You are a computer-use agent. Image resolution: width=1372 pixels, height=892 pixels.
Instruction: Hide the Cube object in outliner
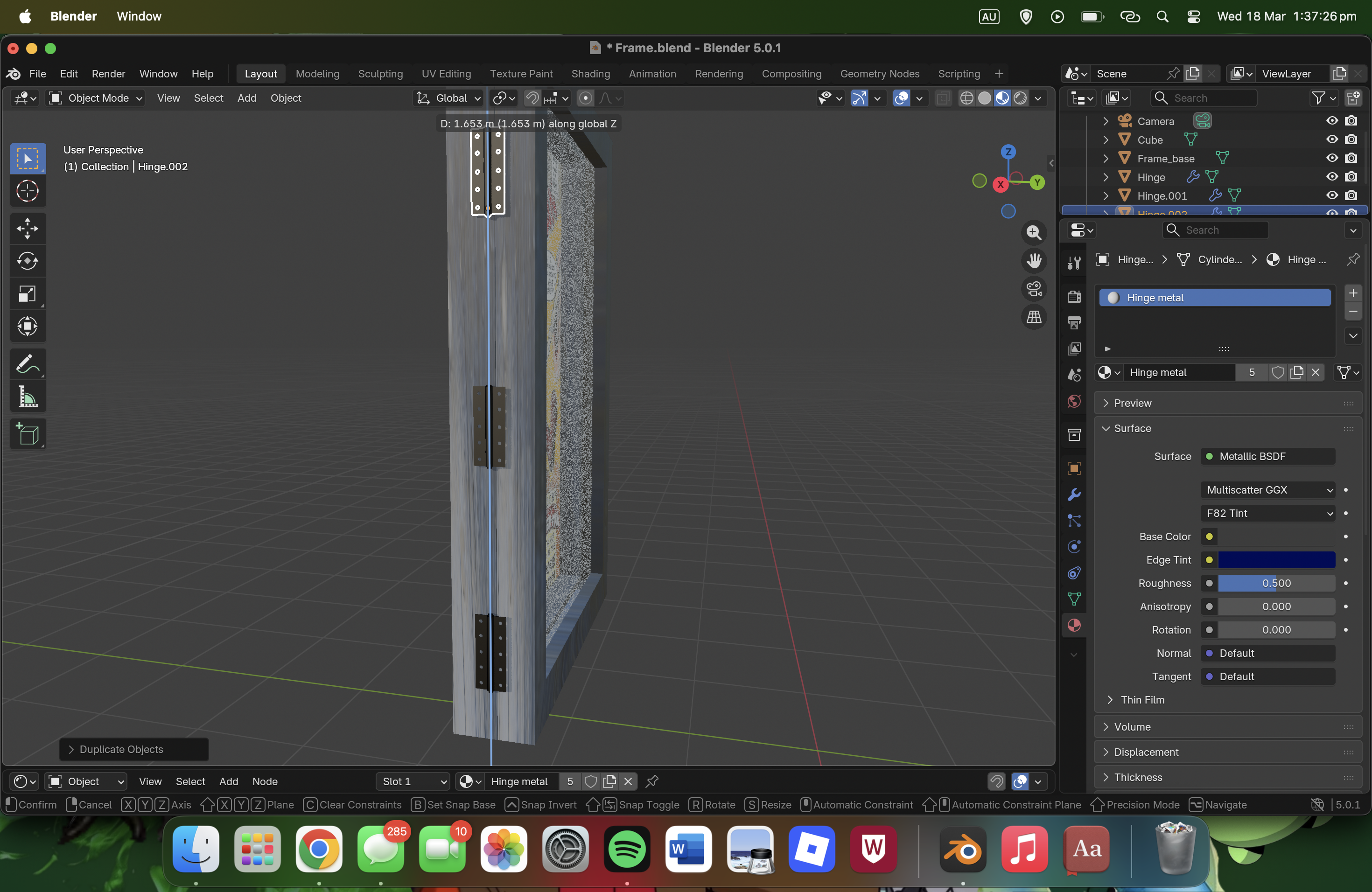click(1332, 139)
